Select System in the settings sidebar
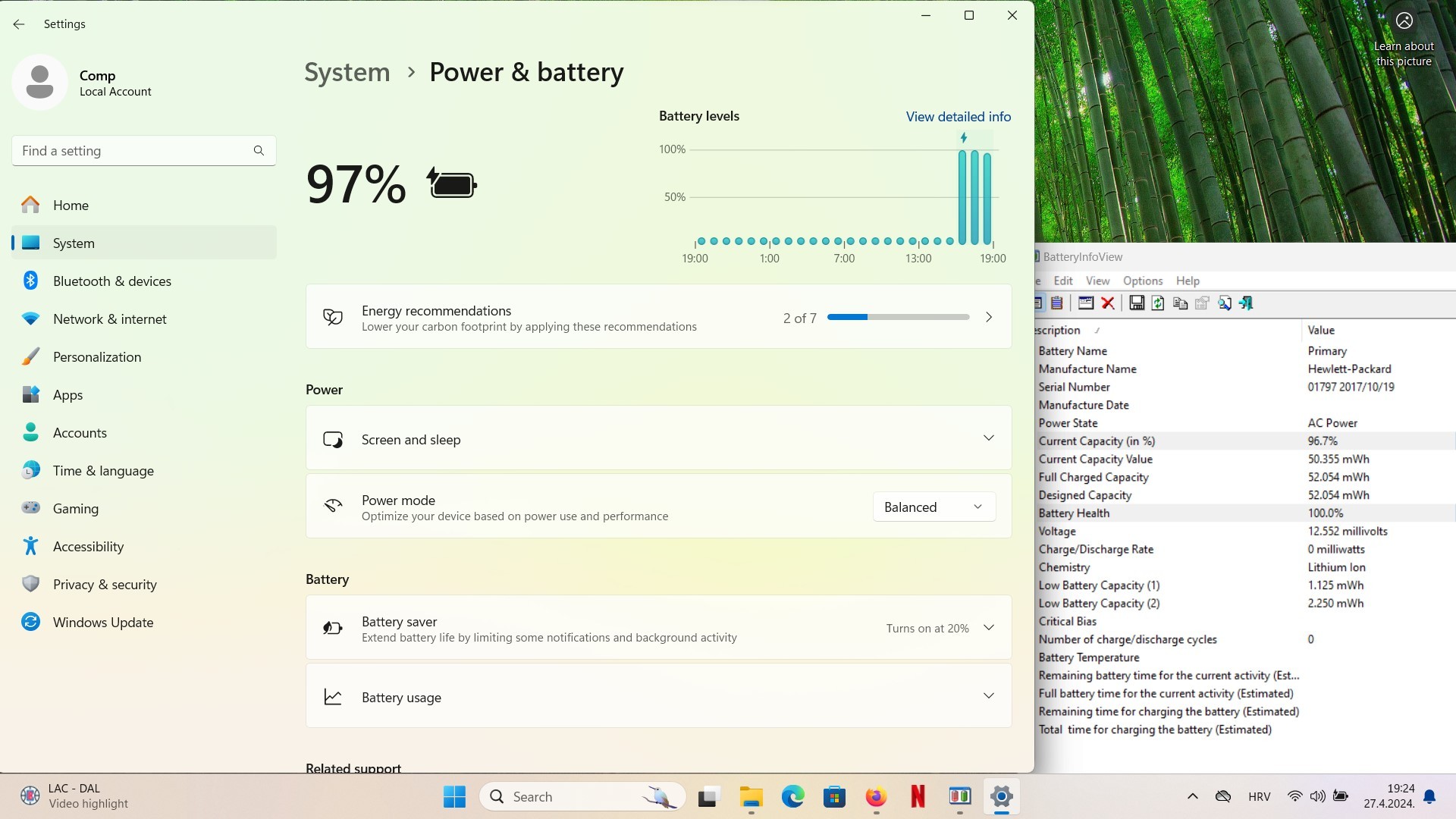This screenshot has width=1456, height=819. coord(144,243)
